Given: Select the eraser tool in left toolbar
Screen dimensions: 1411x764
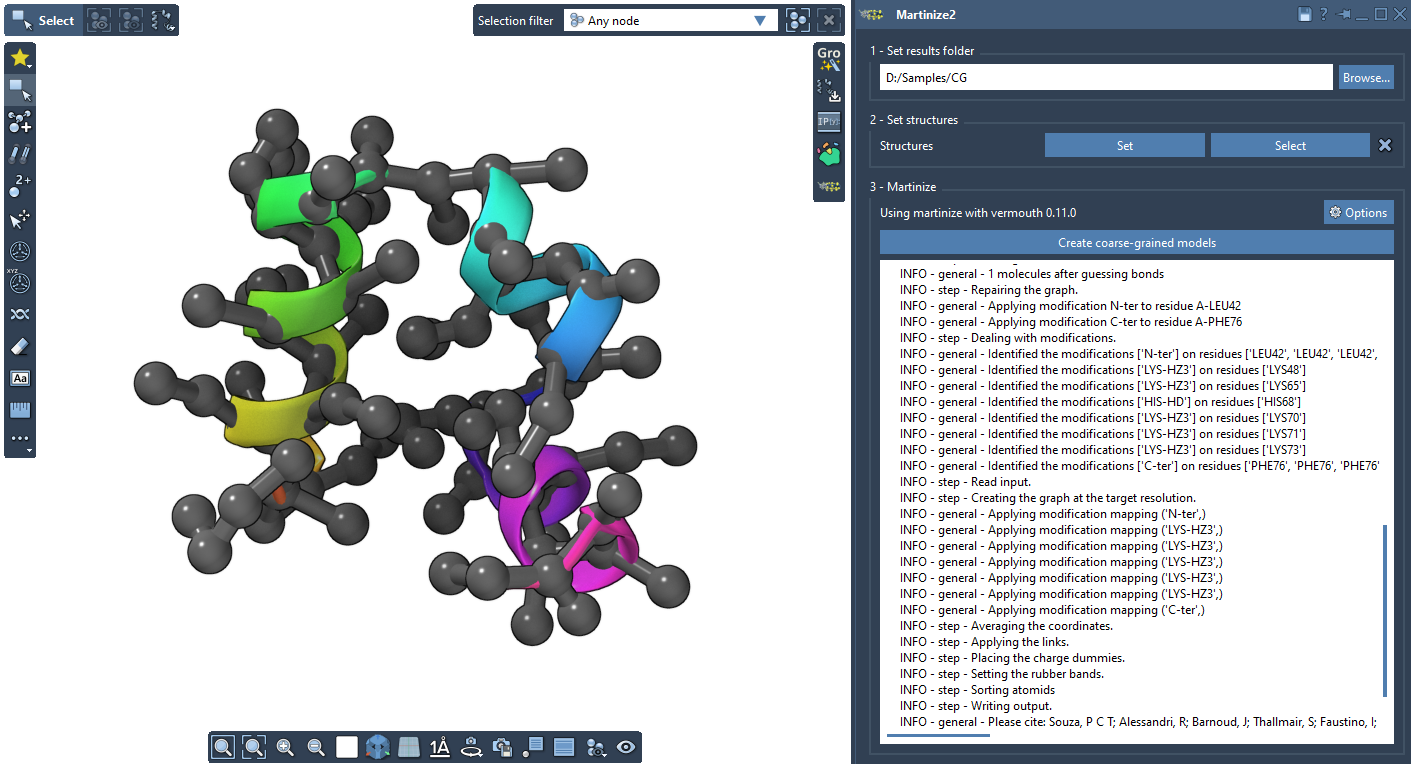Looking at the screenshot, I should coord(20,346).
